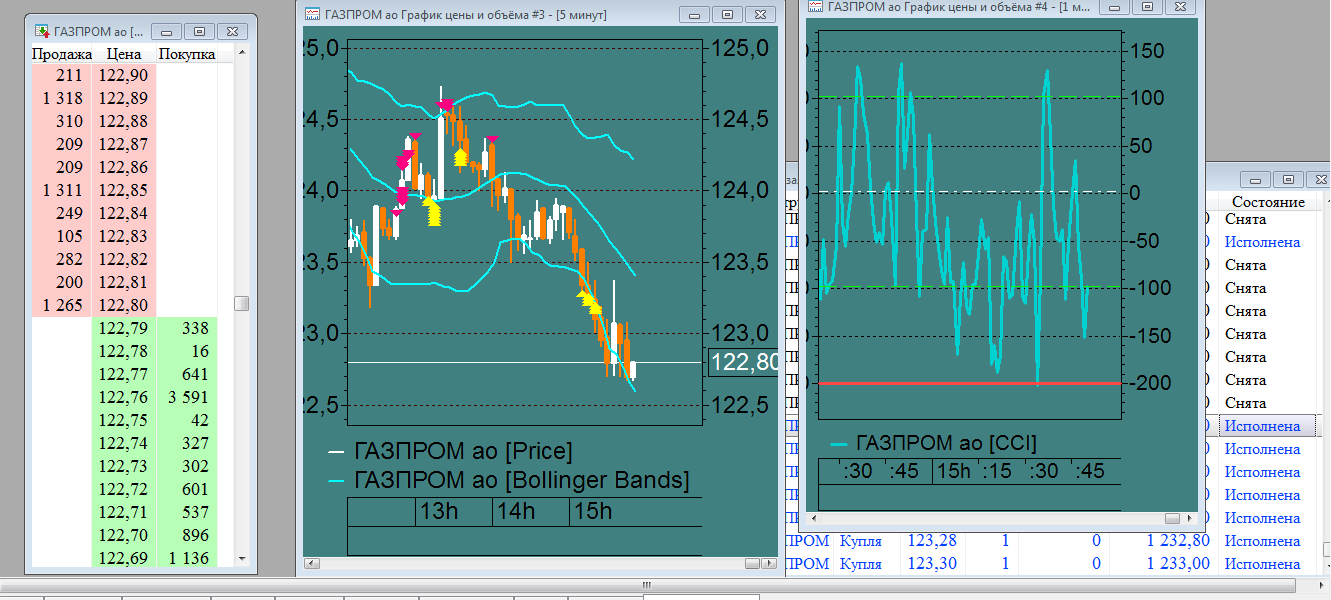
Task: Click the Цена column header
Action: coord(123,54)
